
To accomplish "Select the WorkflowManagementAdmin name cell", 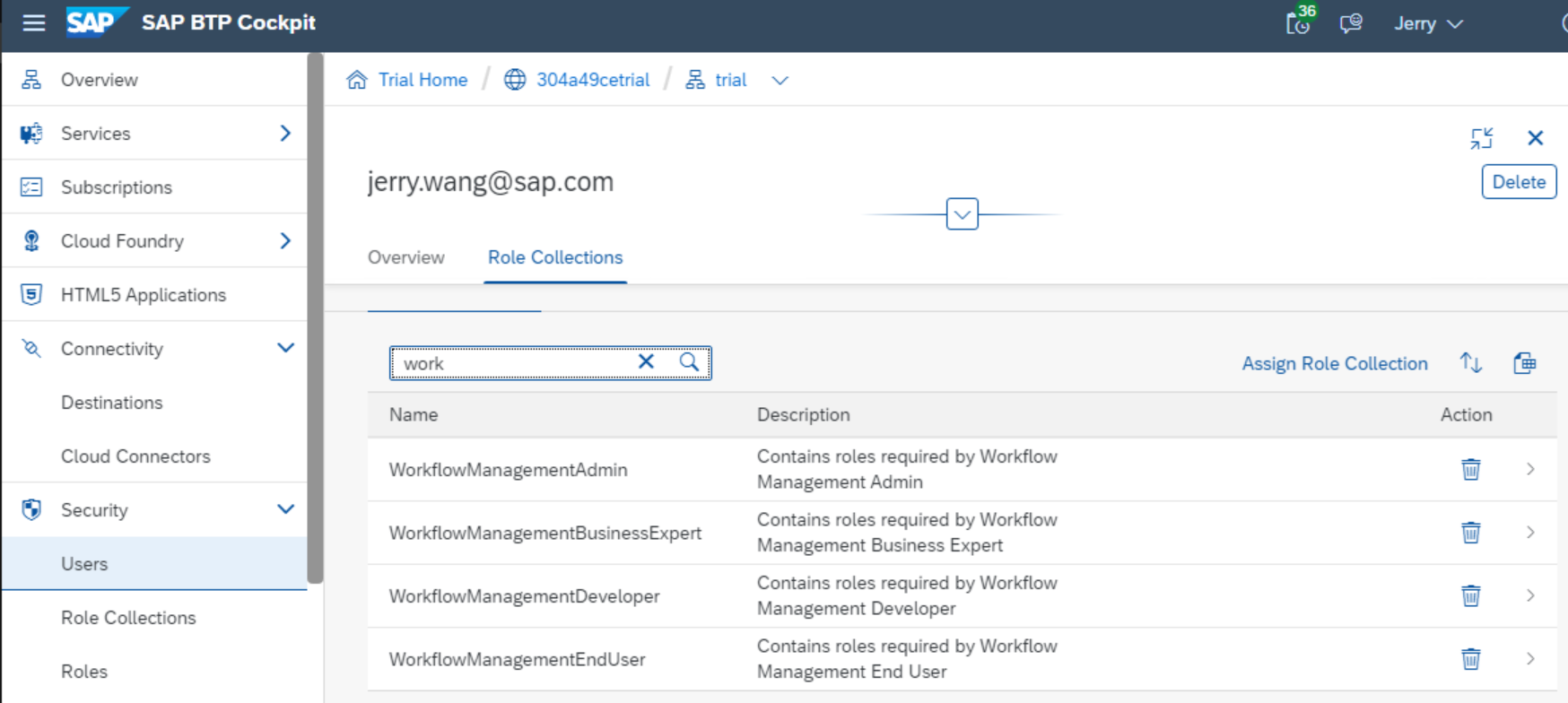I will coord(508,470).
